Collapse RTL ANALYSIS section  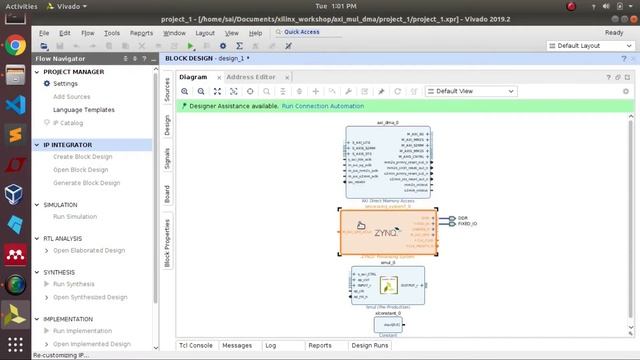click(x=37, y=238)
